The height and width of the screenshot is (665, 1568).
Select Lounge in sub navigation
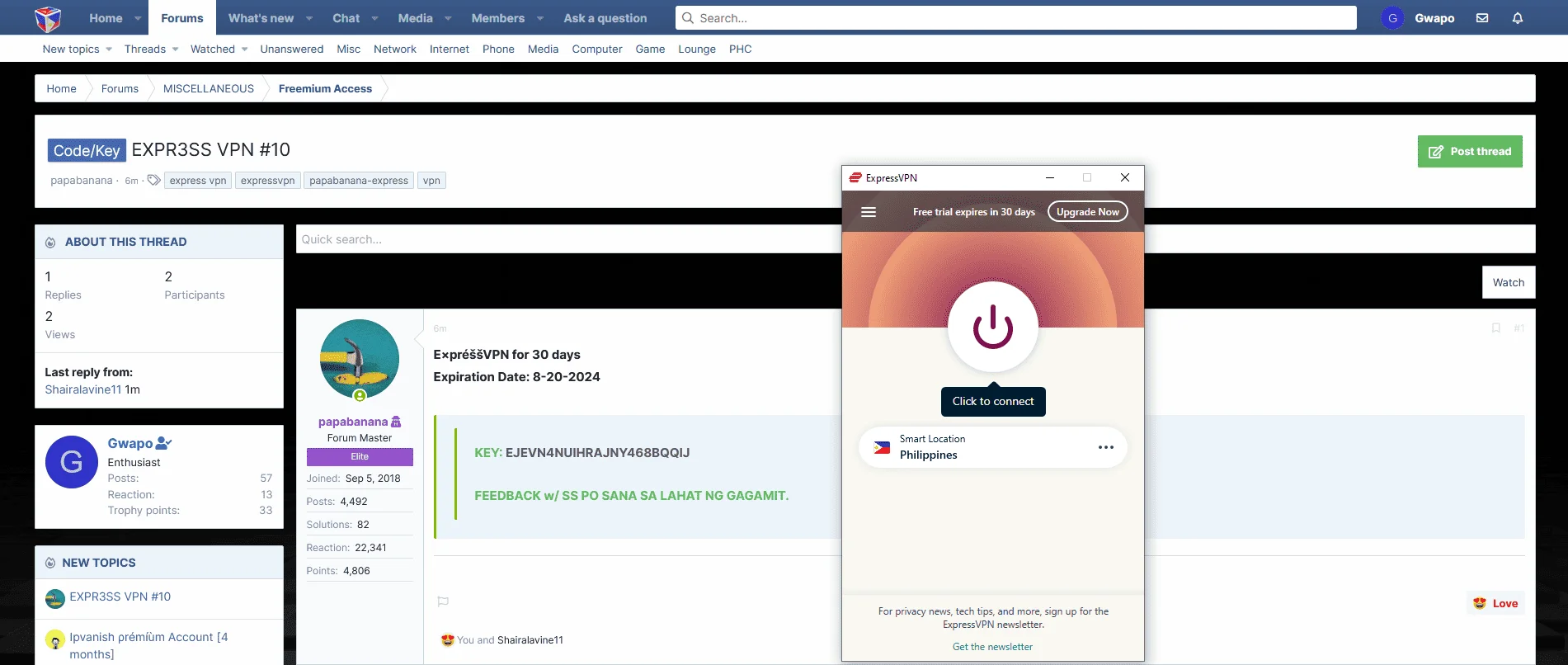(697, 50)
